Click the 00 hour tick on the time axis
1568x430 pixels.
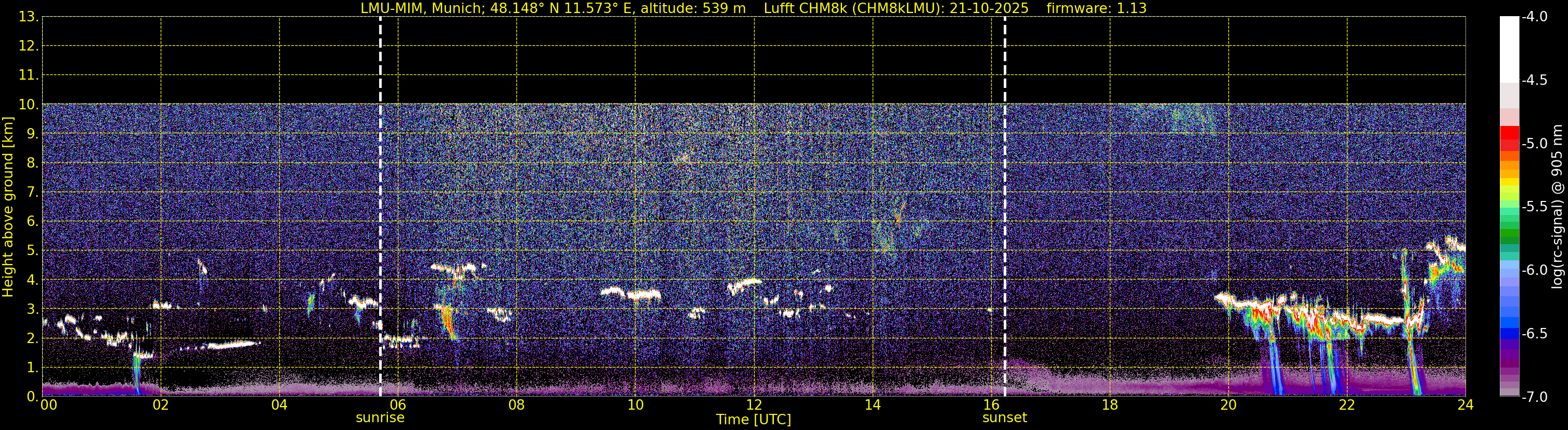tap(49, 405)
